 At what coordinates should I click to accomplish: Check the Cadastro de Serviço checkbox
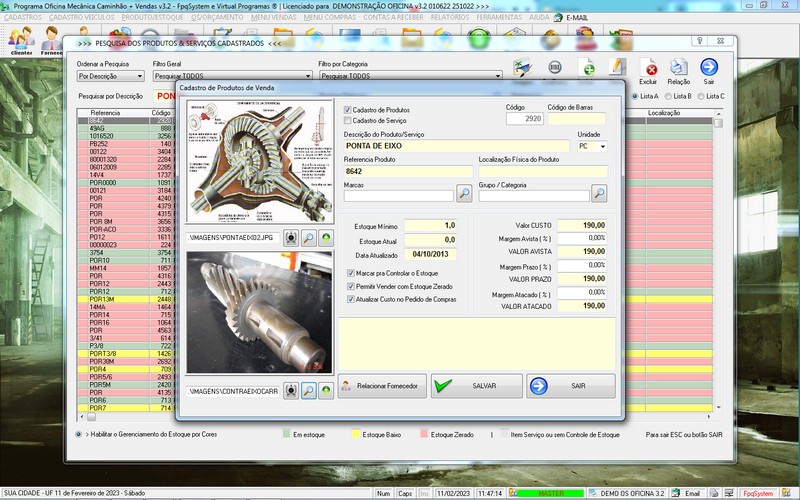348,120
